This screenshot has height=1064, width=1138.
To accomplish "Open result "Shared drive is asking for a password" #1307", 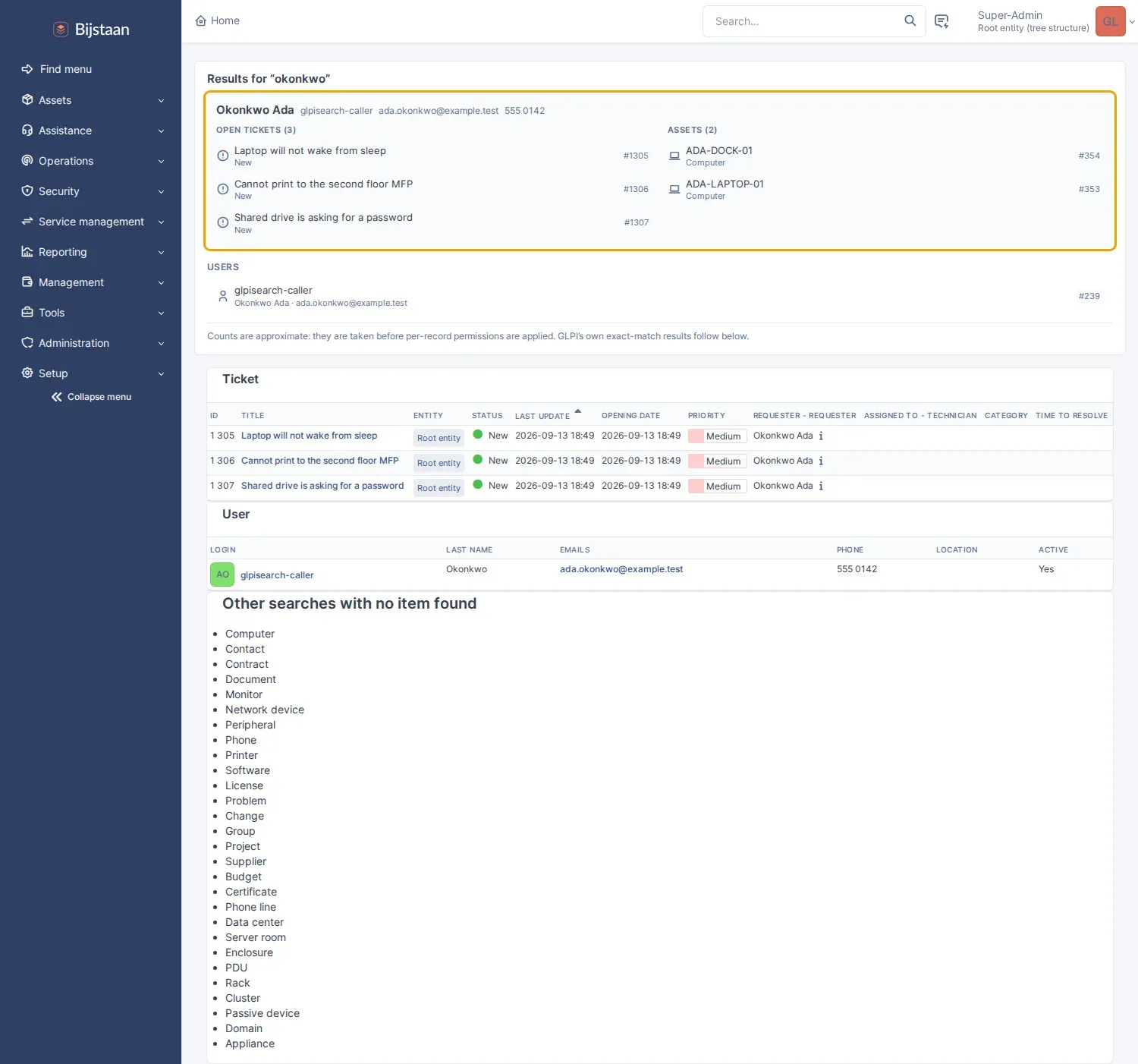I will (x=432, y=222).
